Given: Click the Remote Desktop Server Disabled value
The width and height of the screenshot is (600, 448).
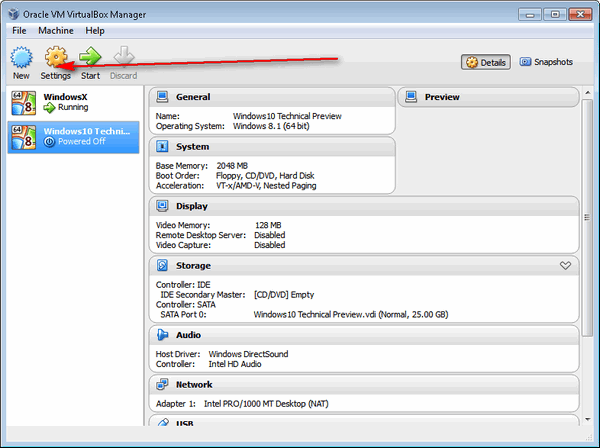Looking at the screenshot, I should (269, 235).
